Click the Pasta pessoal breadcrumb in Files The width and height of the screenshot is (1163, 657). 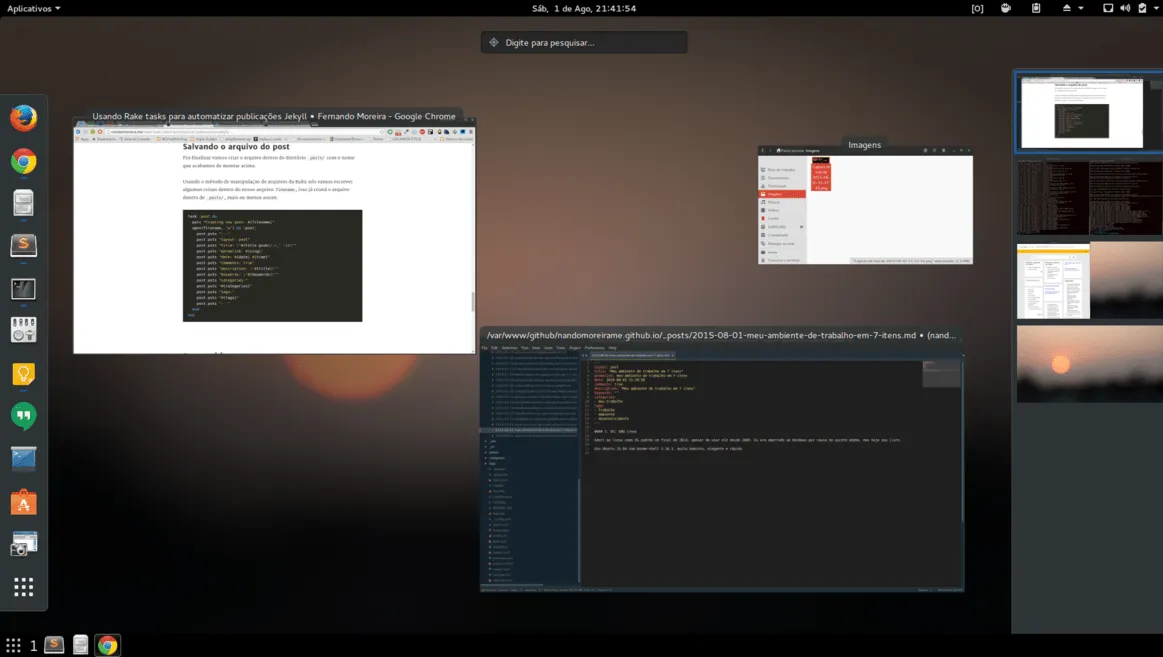click(x=789, y=151)
